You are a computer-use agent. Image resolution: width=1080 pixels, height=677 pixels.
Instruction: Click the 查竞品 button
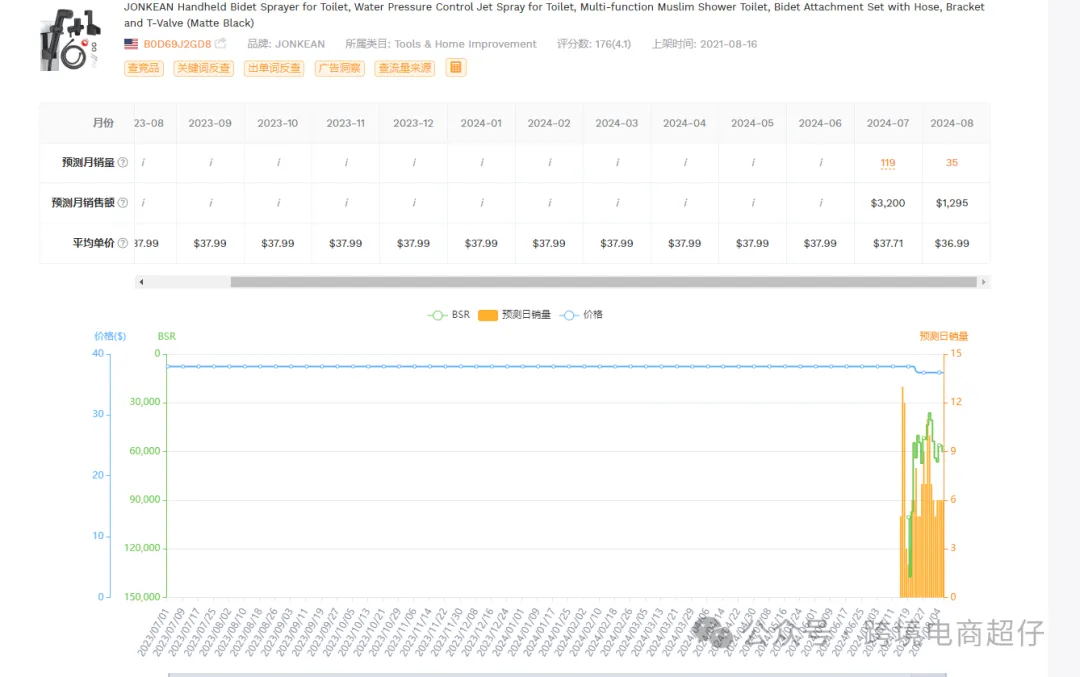144,68
